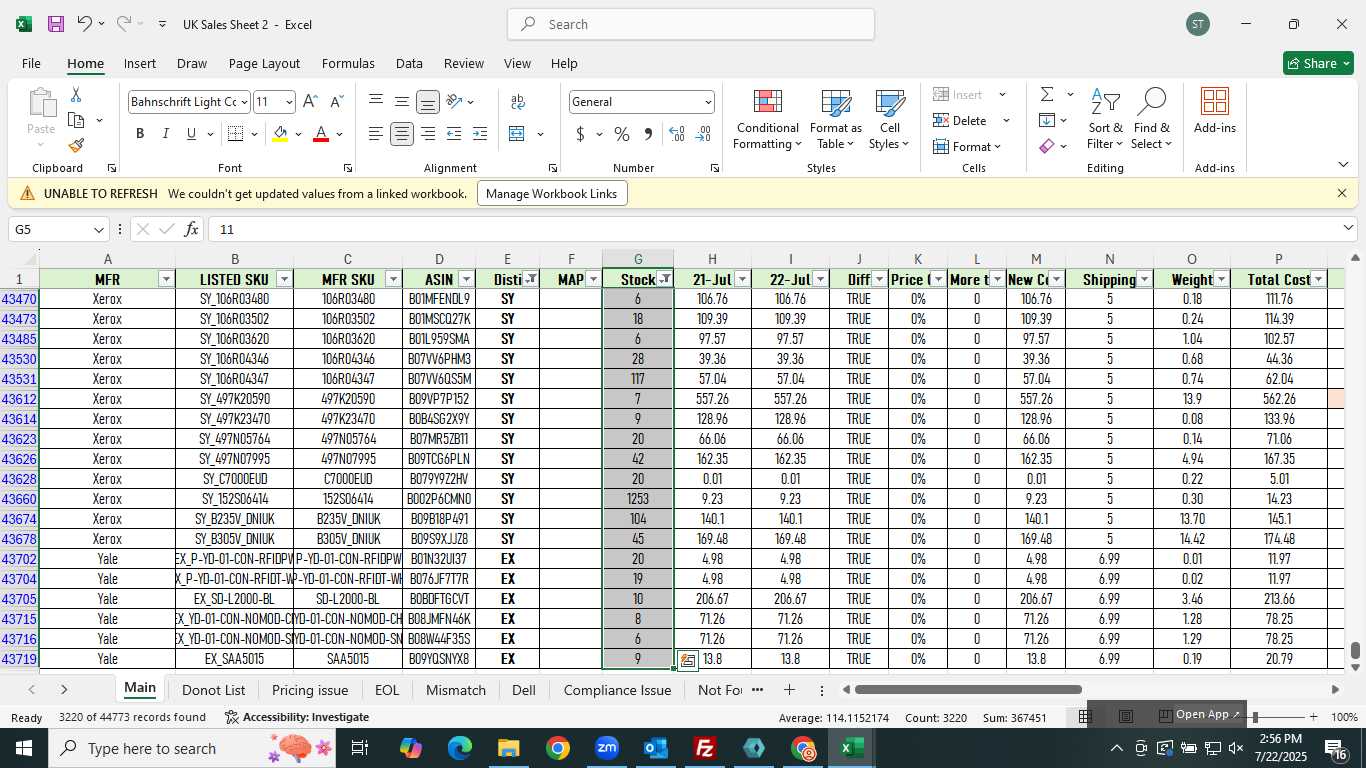The image size is (1366, 768).
Task: Click the Orientation angle text icon
Action: point(455,102)
